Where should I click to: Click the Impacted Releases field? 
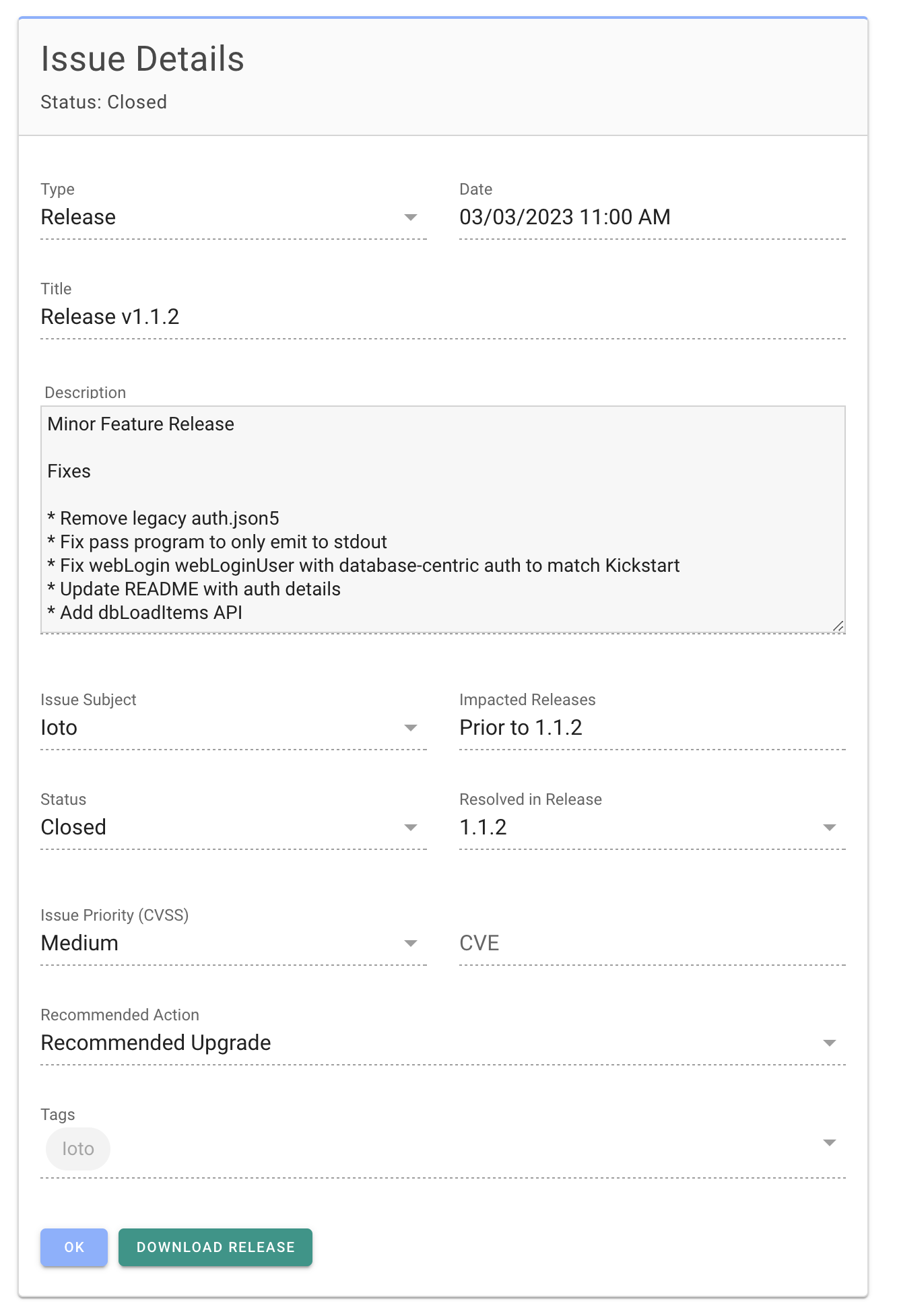[606, 727]
